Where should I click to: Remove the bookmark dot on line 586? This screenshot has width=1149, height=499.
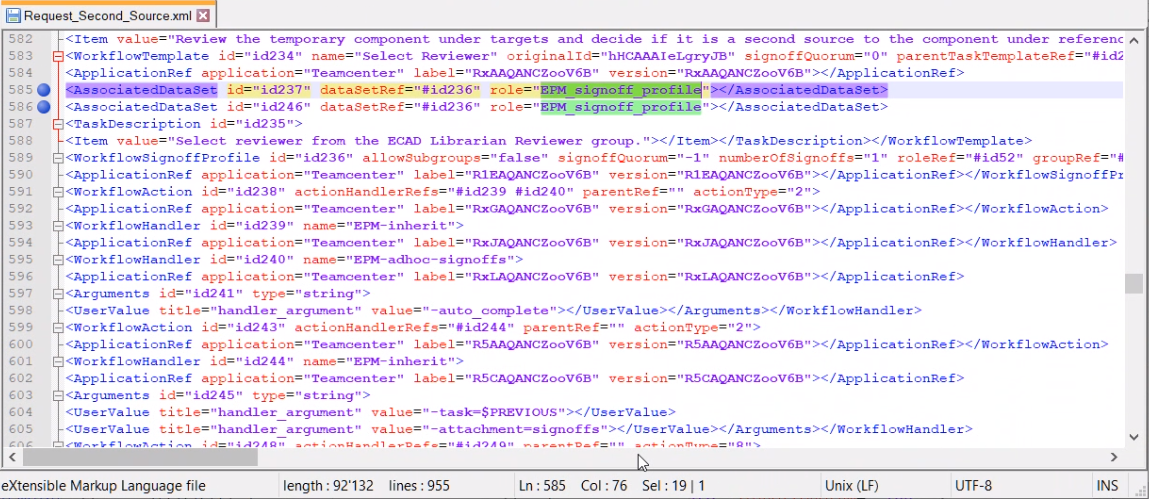(x=43, y=107)
